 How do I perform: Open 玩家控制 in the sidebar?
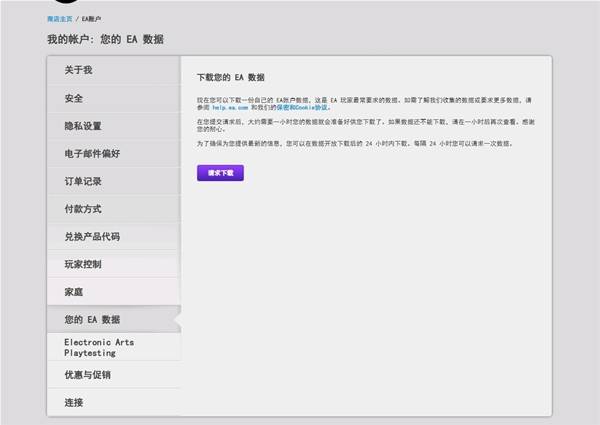click(114, 264)
